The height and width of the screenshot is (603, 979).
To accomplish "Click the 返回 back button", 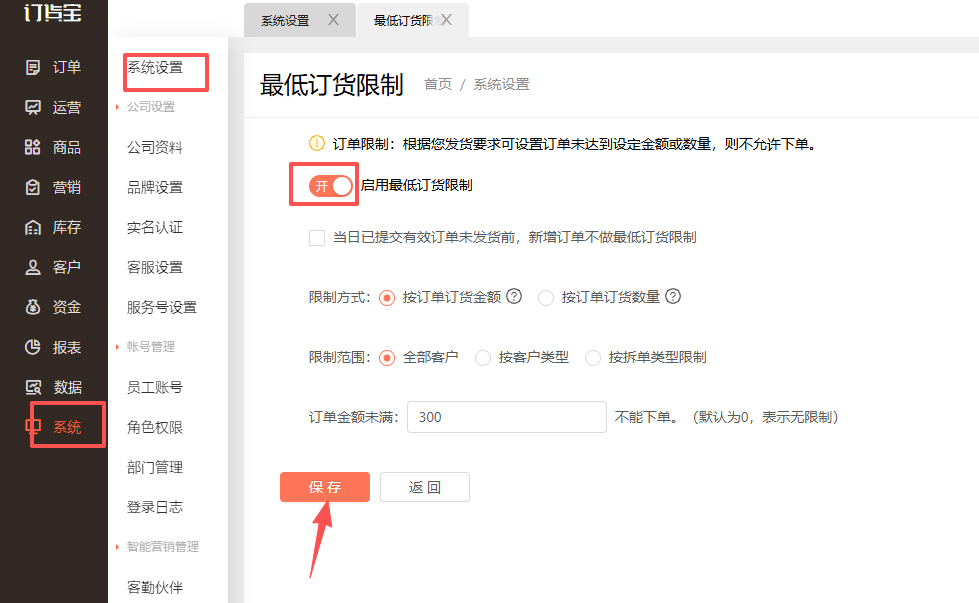I will [x=425, y=487].
